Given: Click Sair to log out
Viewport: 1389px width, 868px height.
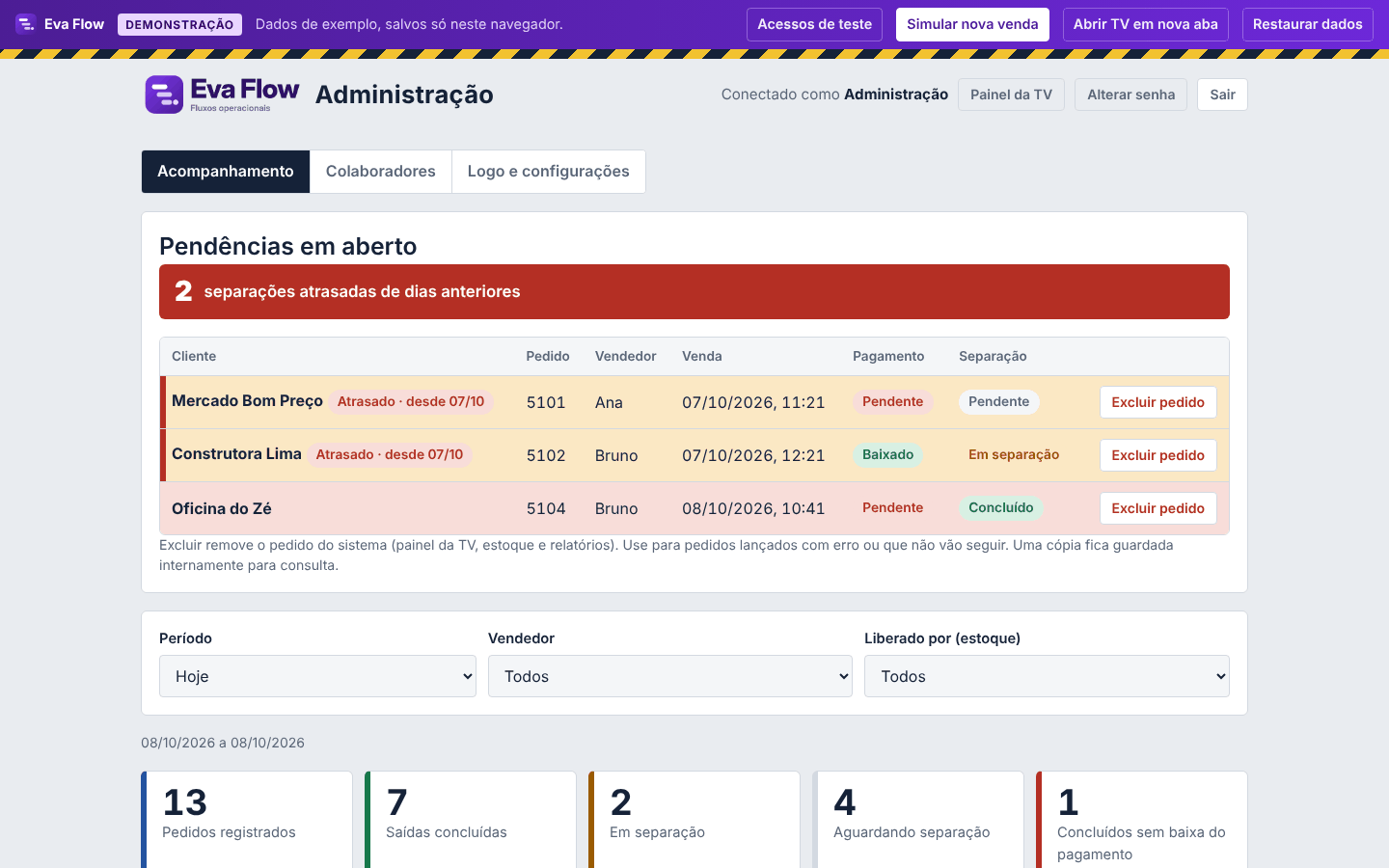Looking at the screenshot, I should [1222, 95].
